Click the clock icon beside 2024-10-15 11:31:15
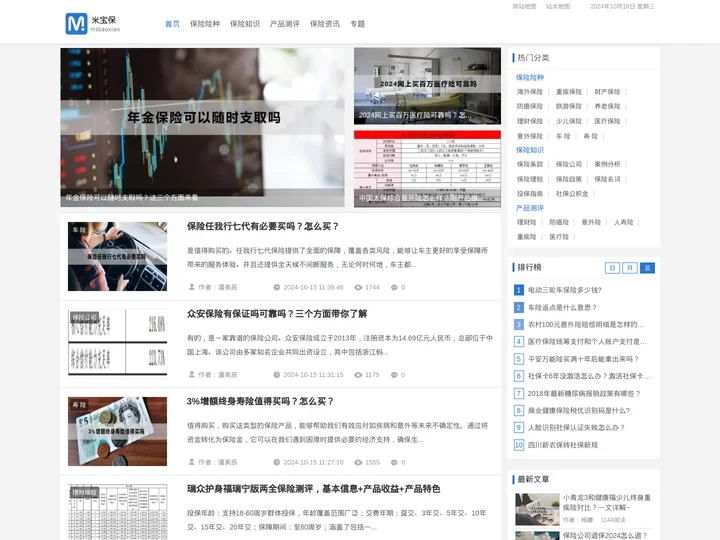The height and width of the screenshot is (540, 720). click(276, 375)
